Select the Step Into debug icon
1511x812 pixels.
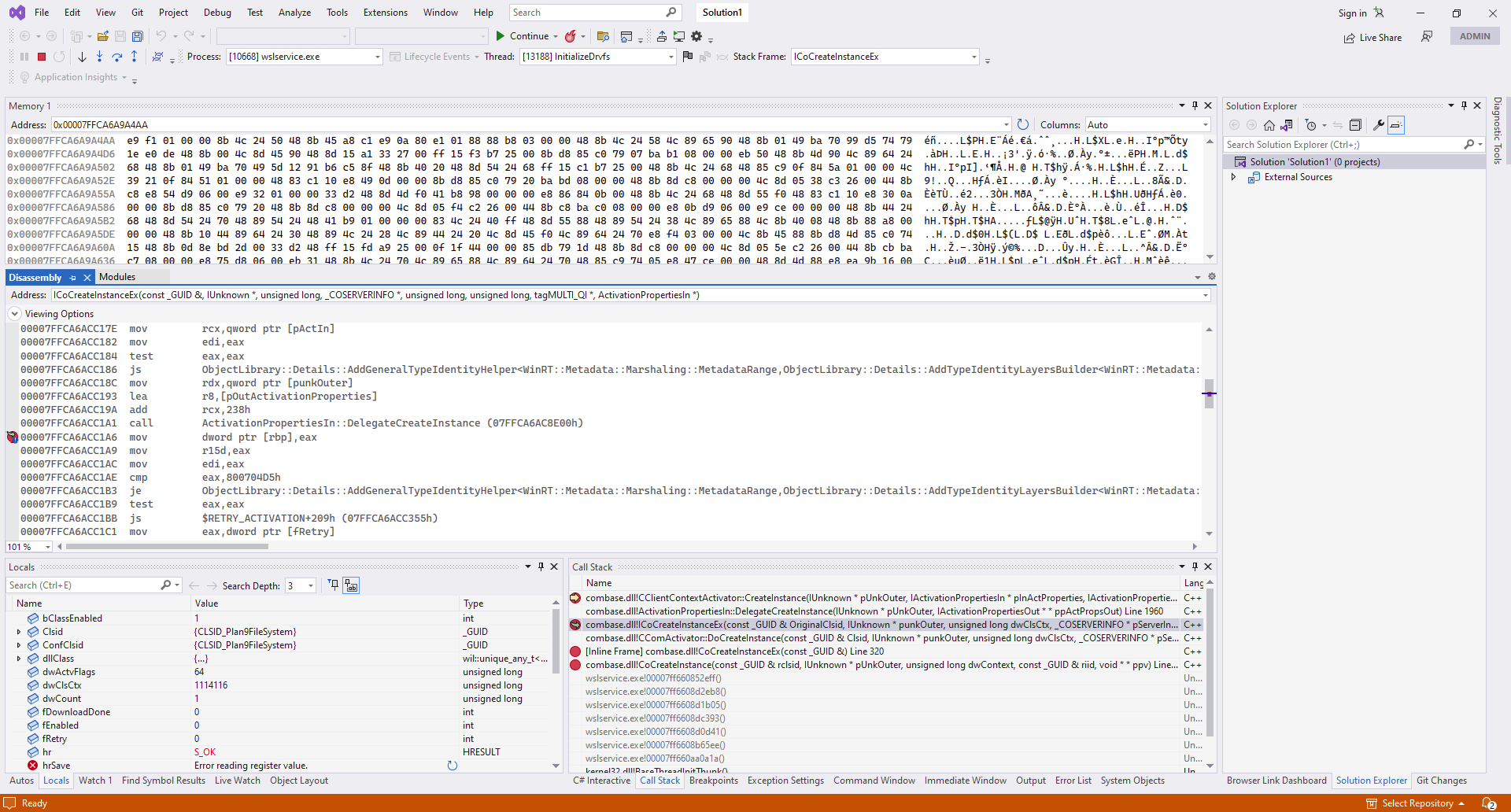click(99, 57)
